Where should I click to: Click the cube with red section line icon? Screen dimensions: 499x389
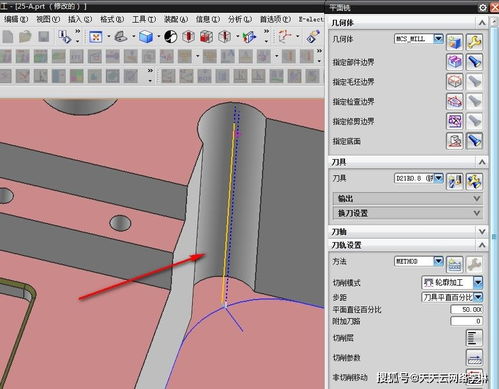pyautogui.click(x=224, y=36)
